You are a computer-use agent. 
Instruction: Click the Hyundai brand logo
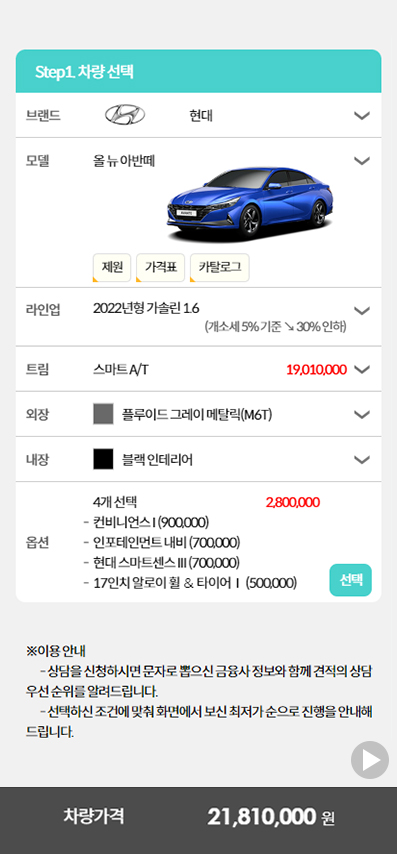pos(125,115)
